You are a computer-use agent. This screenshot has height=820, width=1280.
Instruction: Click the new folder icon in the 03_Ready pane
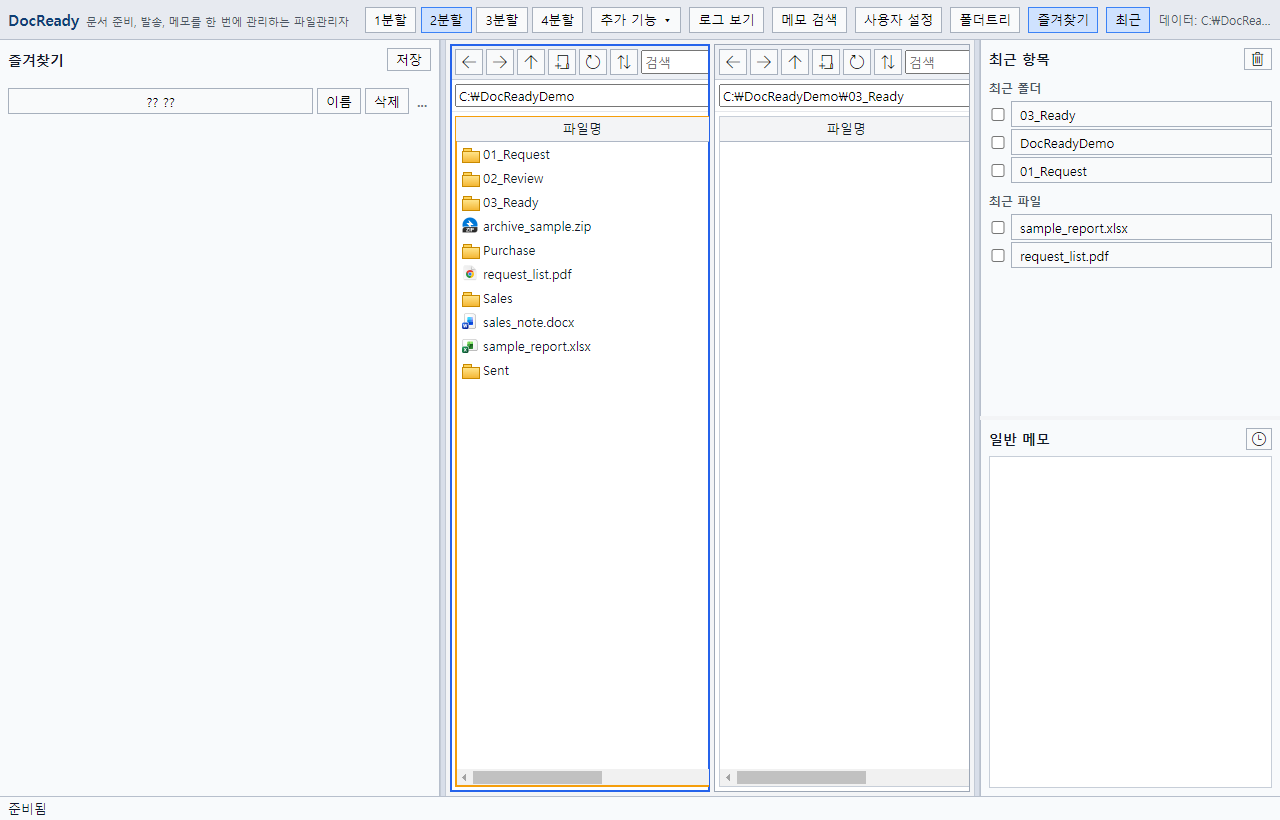(x=826, y=62)
